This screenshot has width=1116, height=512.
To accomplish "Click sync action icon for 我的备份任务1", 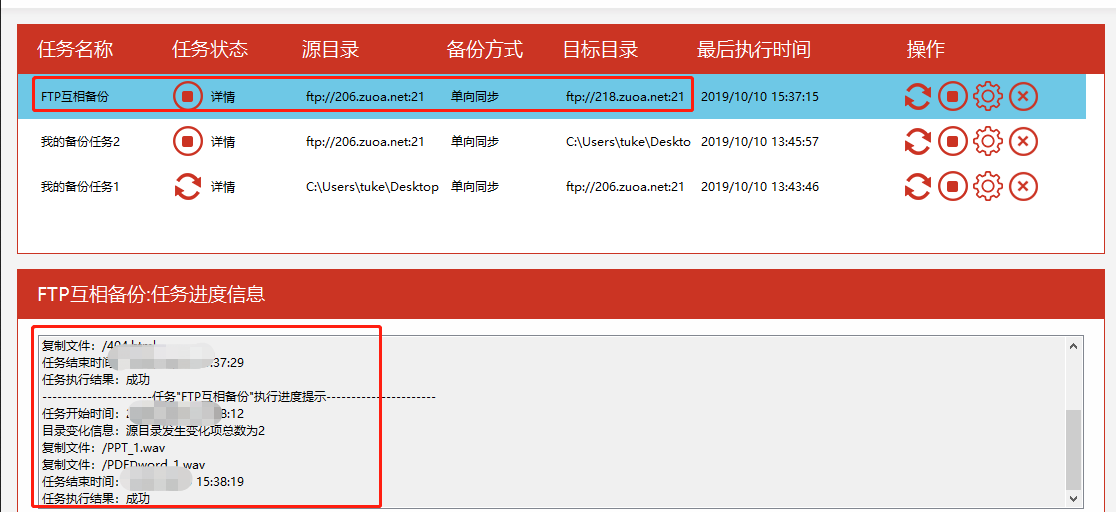I will click(x=917, y=187).
